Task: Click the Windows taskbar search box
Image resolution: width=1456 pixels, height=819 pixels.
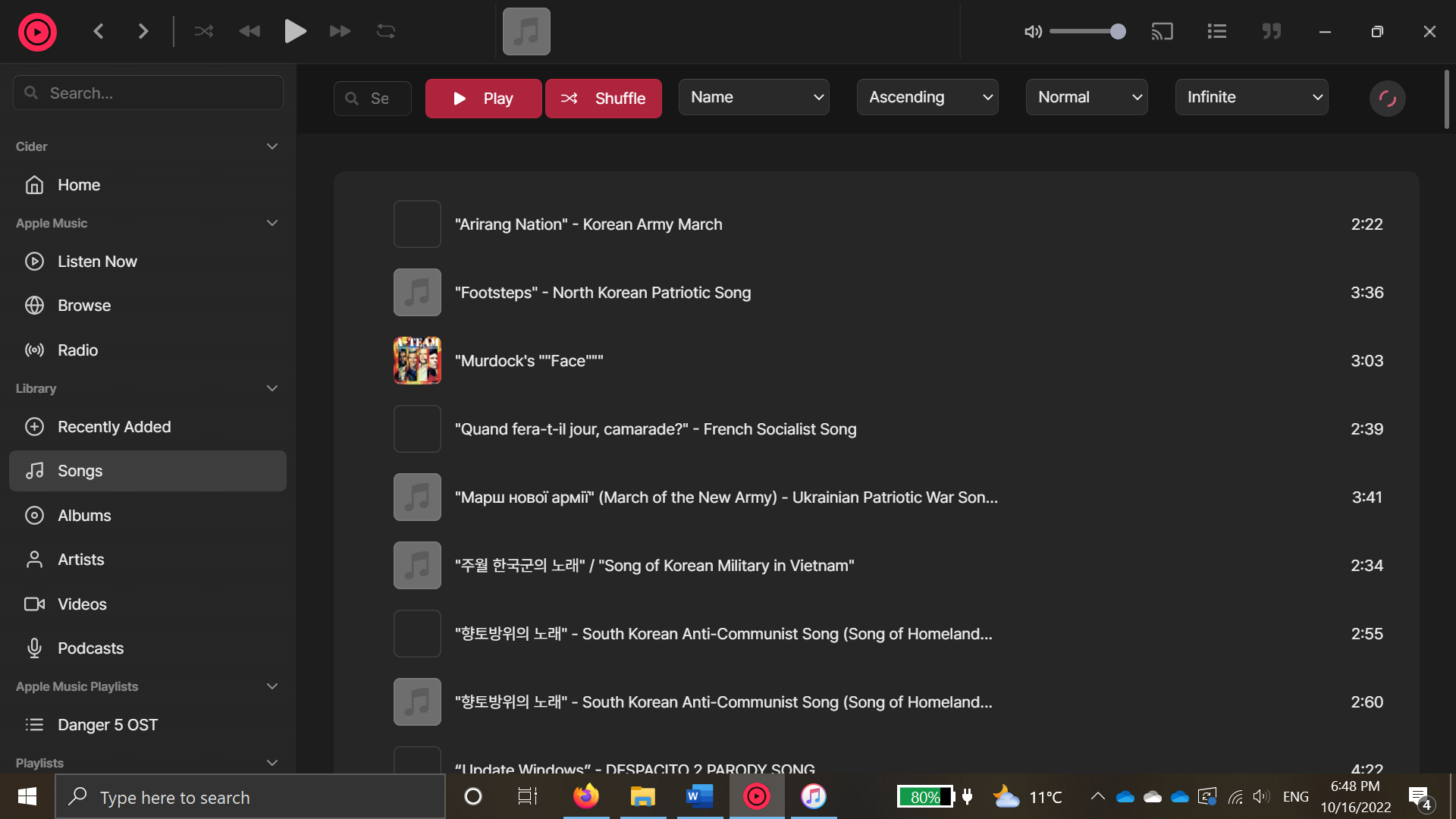Action: 250,797
